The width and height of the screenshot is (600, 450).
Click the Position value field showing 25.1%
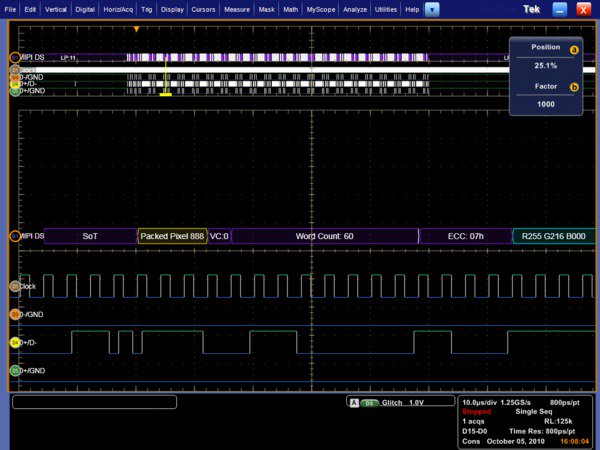[x=546, y=66]
